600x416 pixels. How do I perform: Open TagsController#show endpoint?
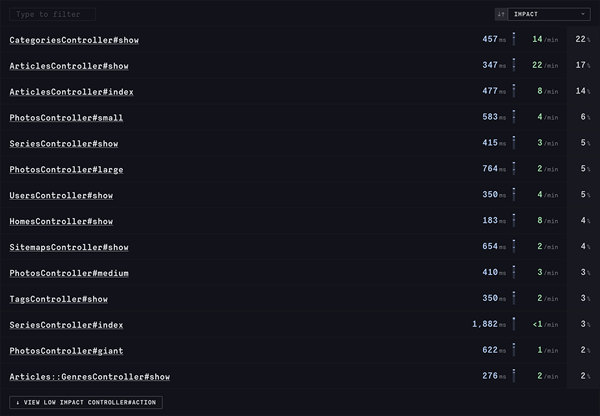[59, 299]
